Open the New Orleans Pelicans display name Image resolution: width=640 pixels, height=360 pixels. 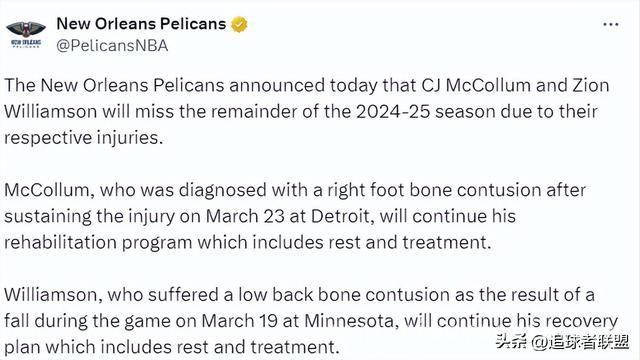tap(141, 24)
